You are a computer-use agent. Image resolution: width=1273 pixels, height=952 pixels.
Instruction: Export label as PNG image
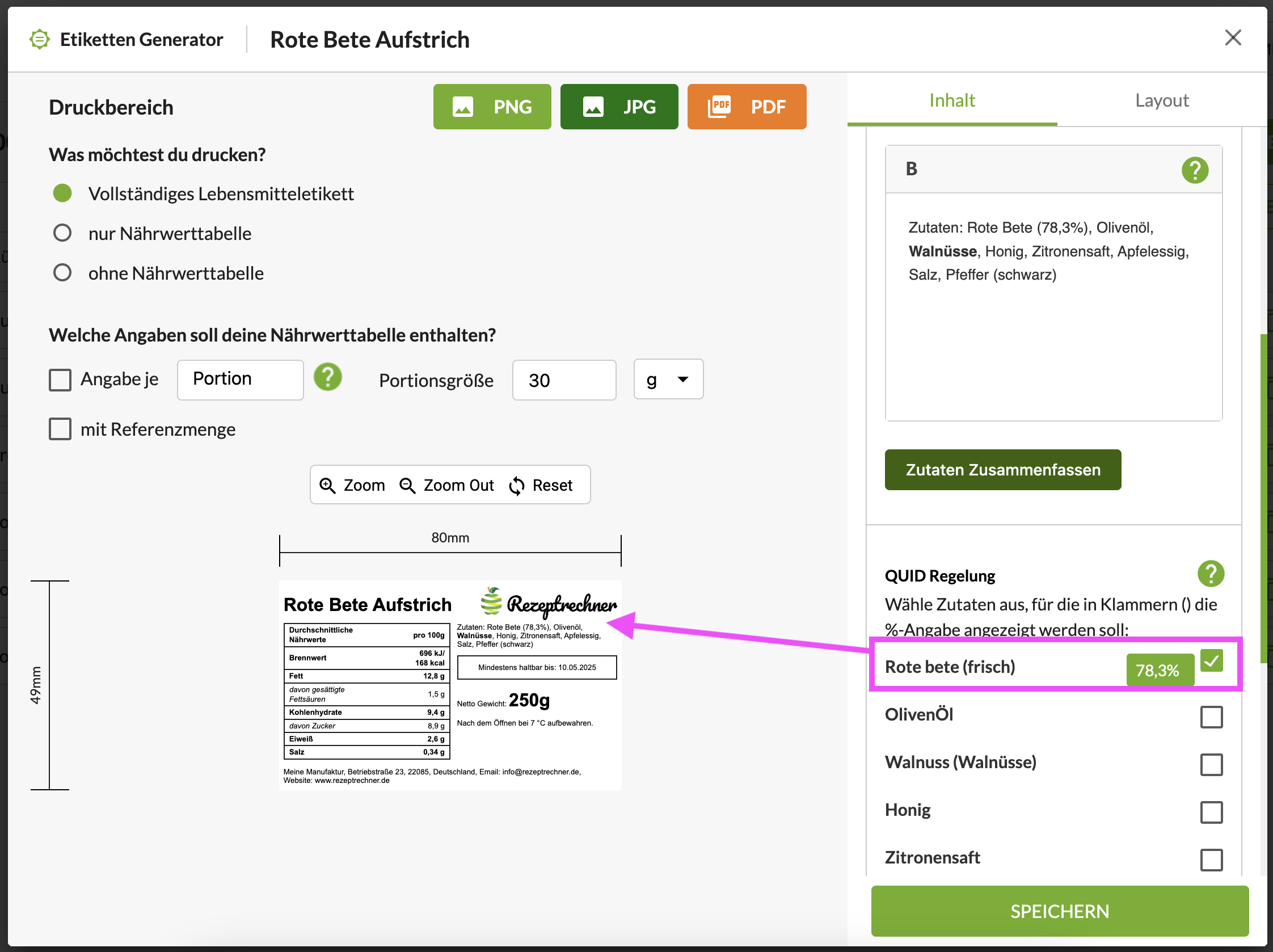[x=491, y=107]
